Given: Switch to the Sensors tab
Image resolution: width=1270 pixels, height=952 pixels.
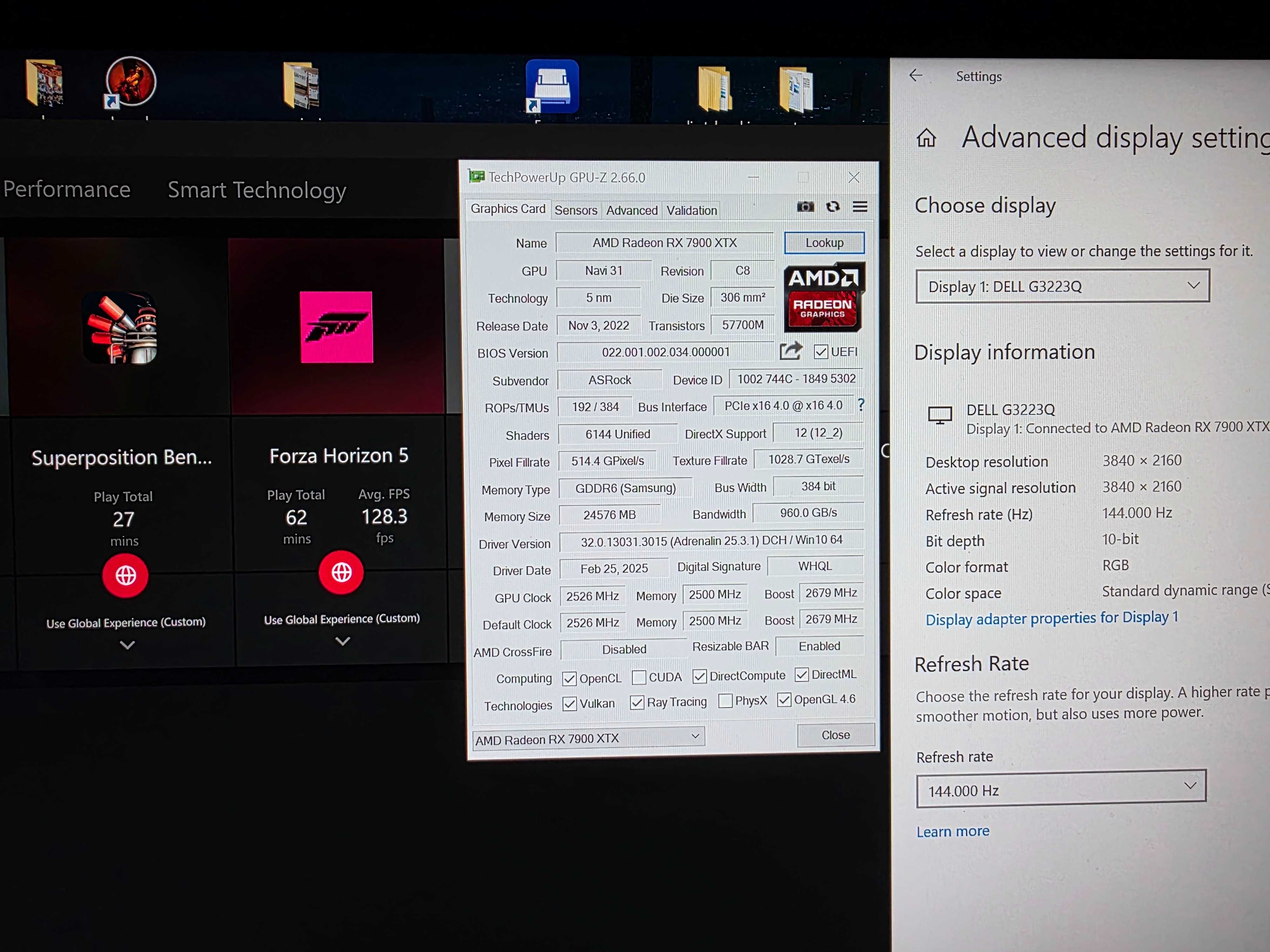Looking at the screenshot, I should (x=575, y=210).
